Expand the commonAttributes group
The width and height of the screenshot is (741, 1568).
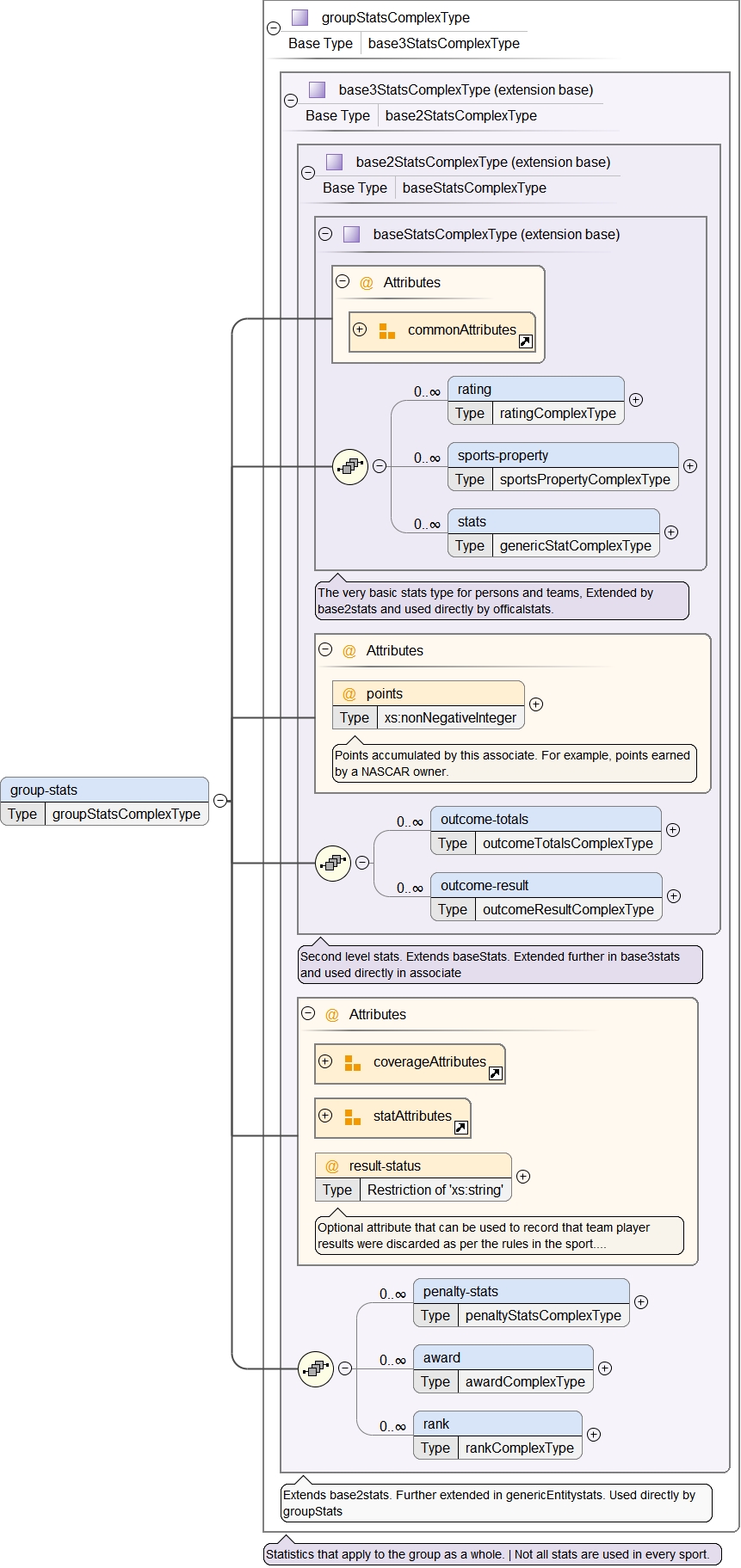coord(360,329)
